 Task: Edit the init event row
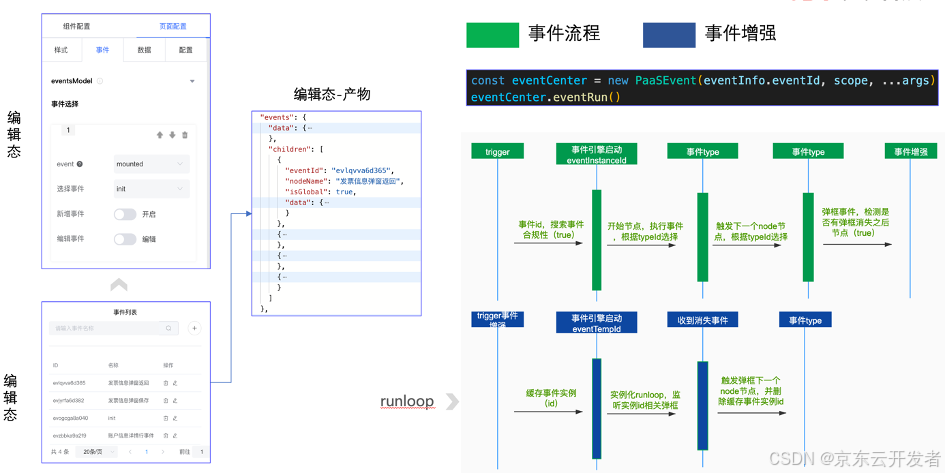pos(174,418)
